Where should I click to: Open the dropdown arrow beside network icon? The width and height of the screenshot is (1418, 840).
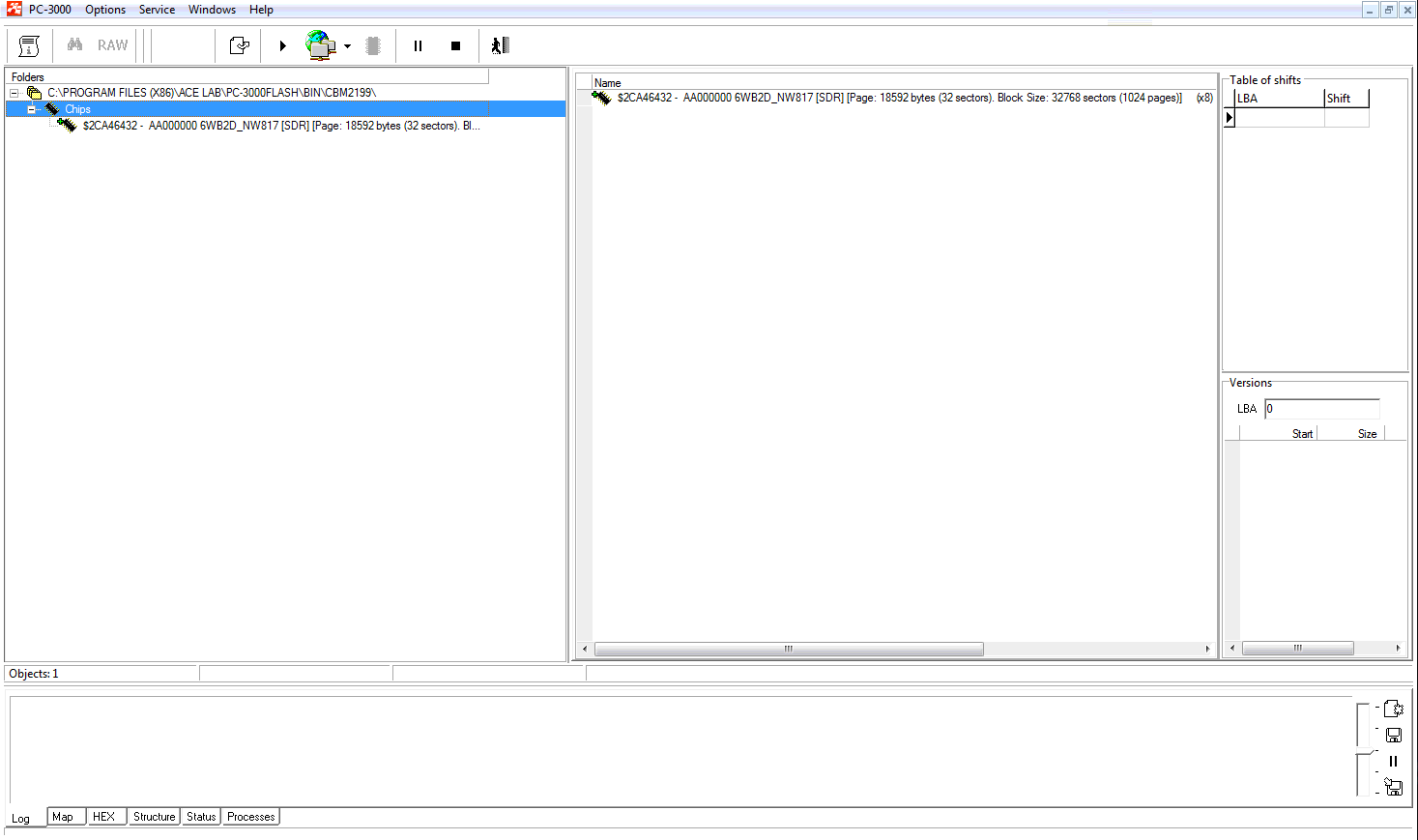click(x=348, y=46)
